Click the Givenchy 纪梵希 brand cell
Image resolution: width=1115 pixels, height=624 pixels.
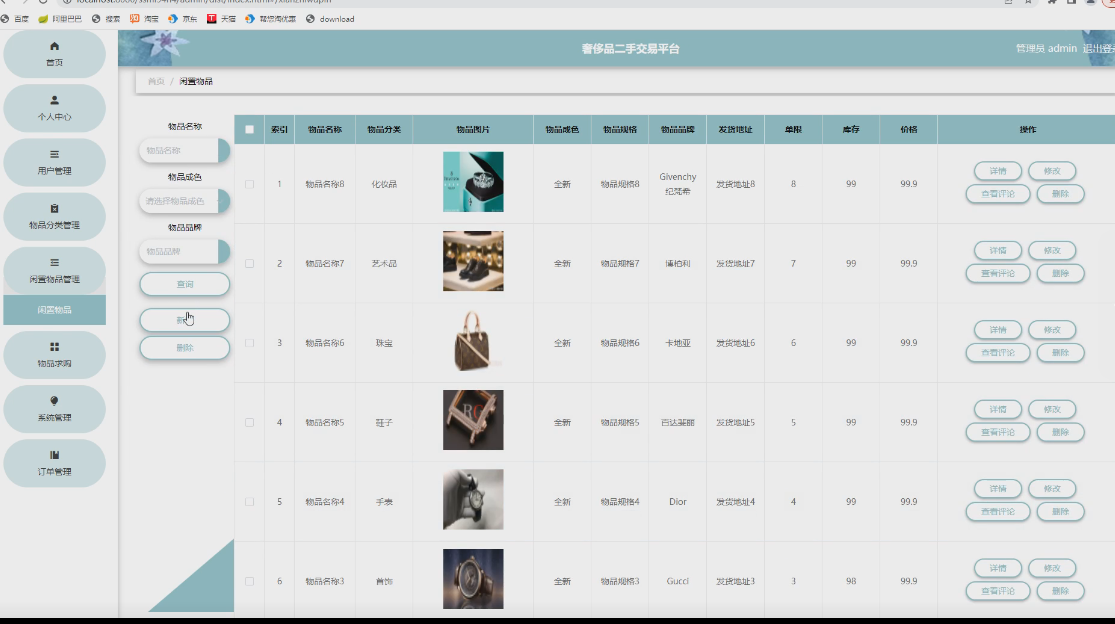click(x=678, y=184)
